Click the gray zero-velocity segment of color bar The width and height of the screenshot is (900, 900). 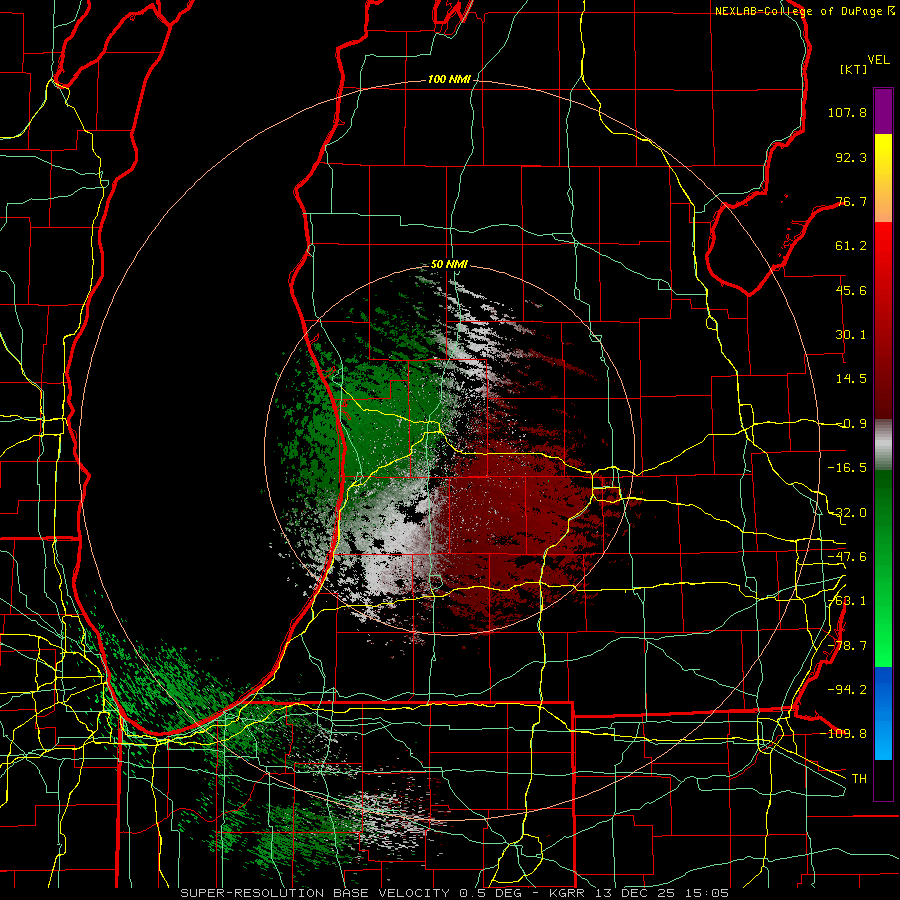(883, 445)
